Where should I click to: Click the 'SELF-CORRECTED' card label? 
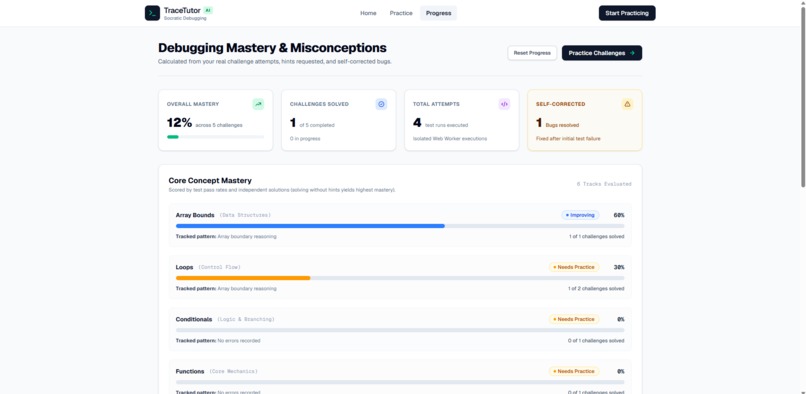click(561, 104)
